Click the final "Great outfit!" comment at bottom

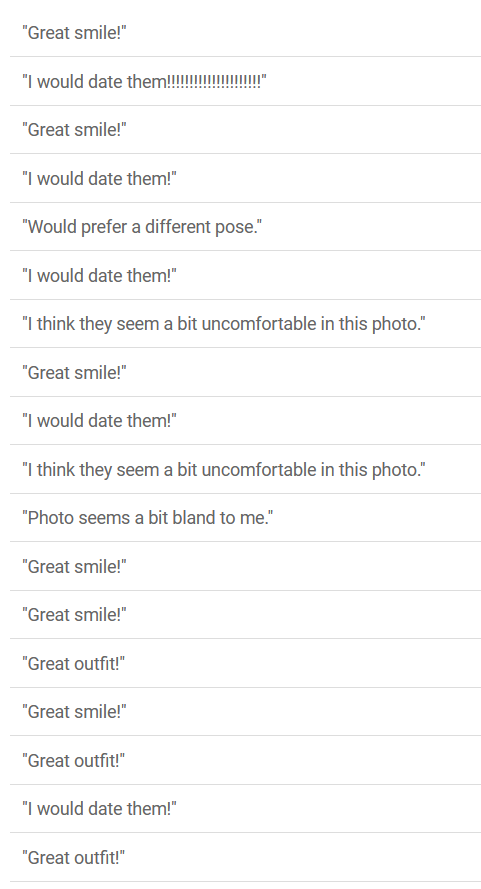point(245,857)
